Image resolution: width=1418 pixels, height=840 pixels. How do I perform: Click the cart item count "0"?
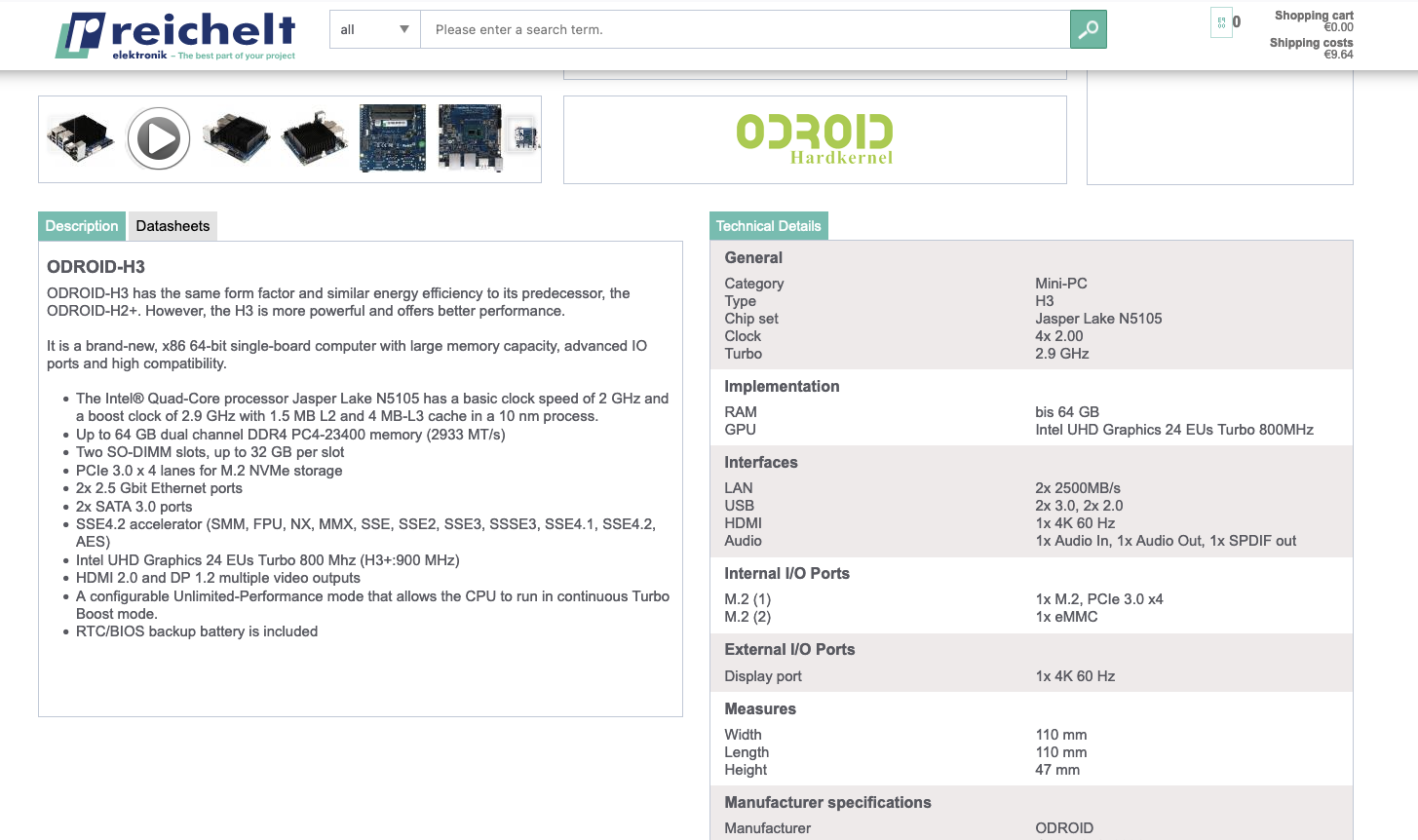tap(1237, 21)
